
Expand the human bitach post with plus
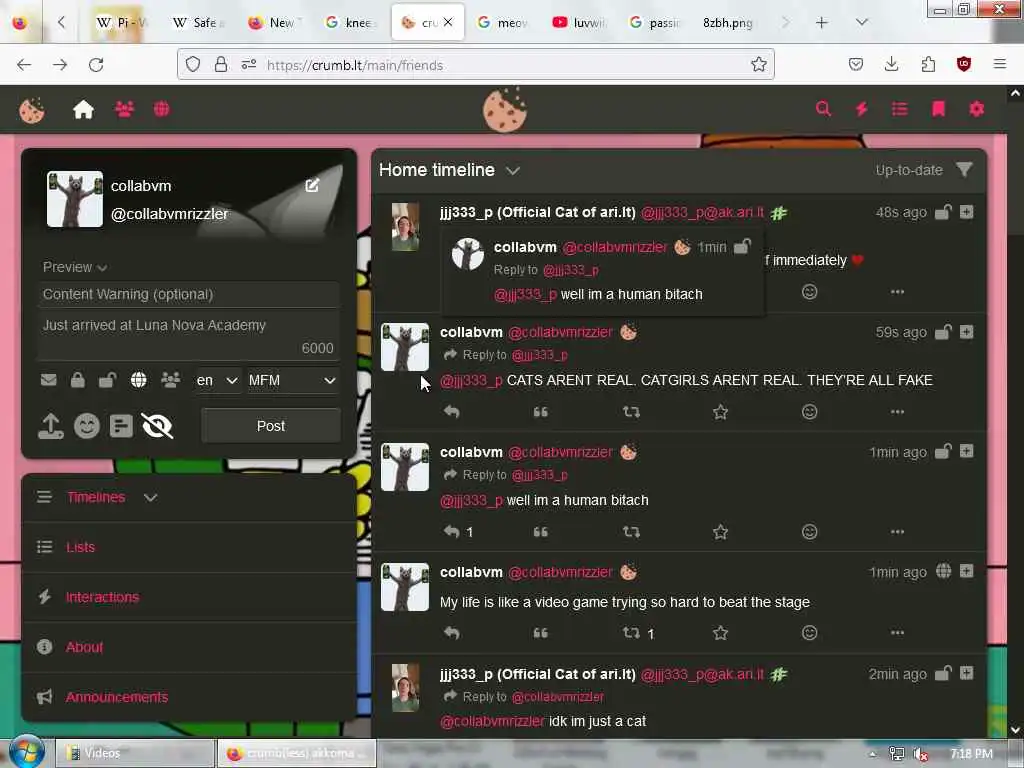(x=967, y=451)
